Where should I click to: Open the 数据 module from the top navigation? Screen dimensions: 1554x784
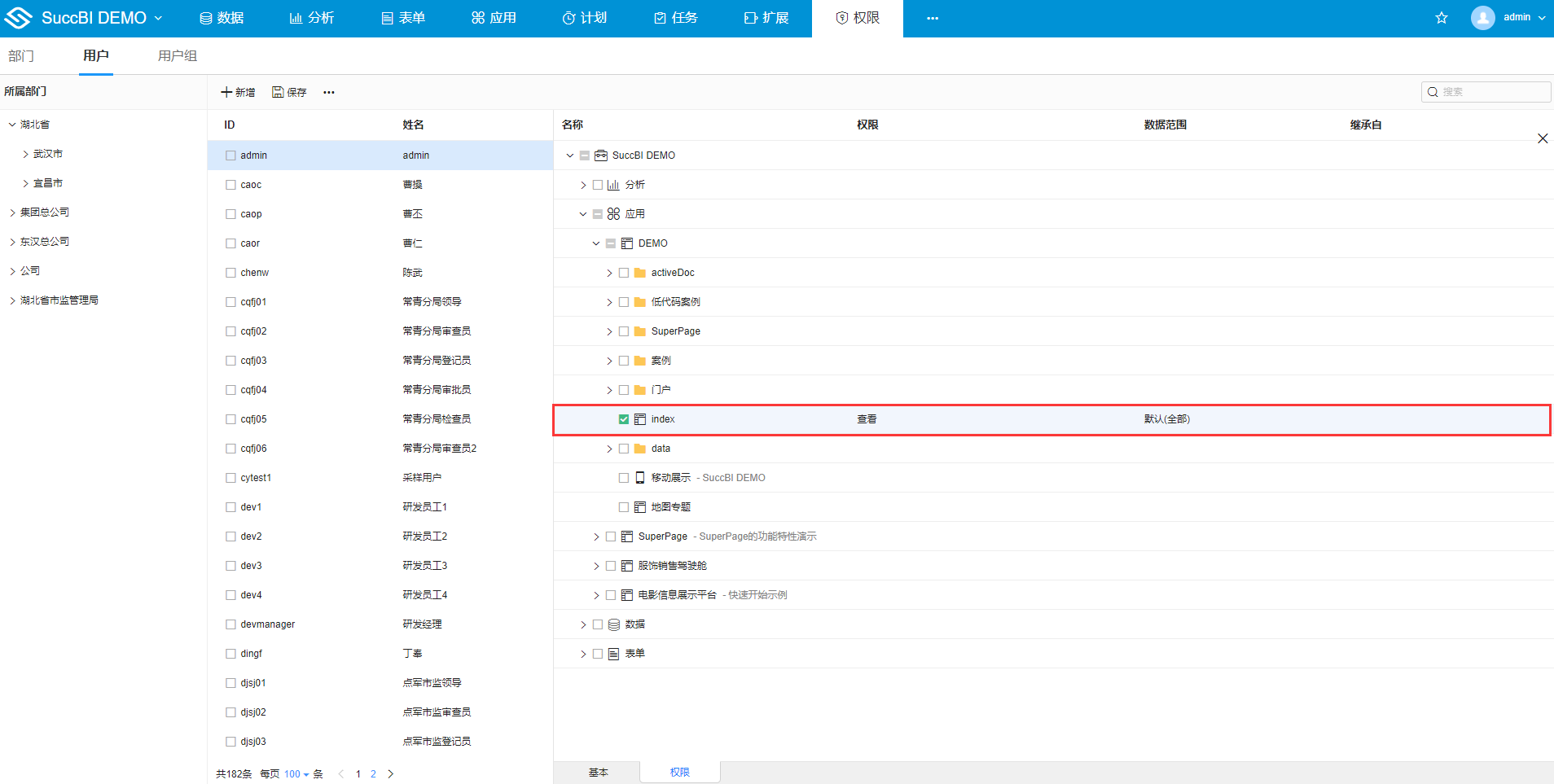(x=222, y=17)
